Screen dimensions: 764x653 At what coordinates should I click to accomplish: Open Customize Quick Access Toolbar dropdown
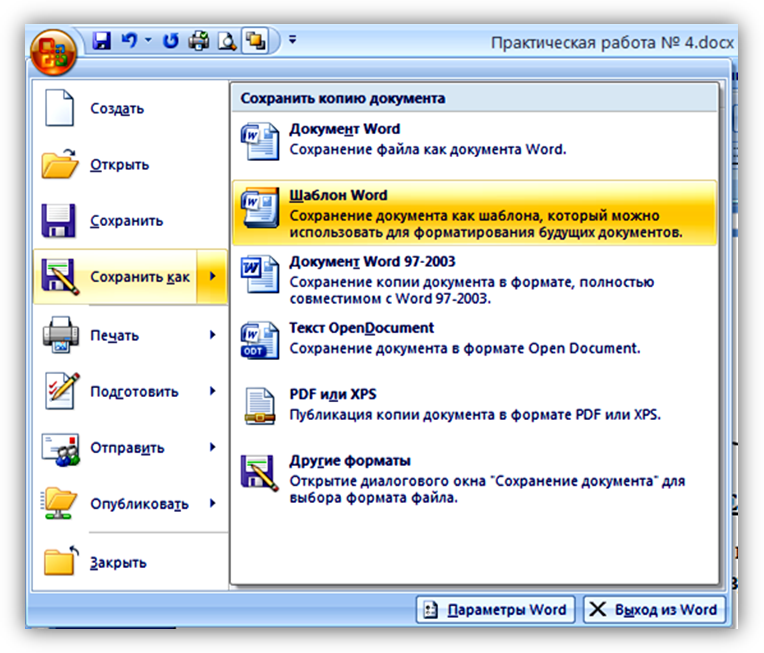pyautogui.click(x=292, y=39)
